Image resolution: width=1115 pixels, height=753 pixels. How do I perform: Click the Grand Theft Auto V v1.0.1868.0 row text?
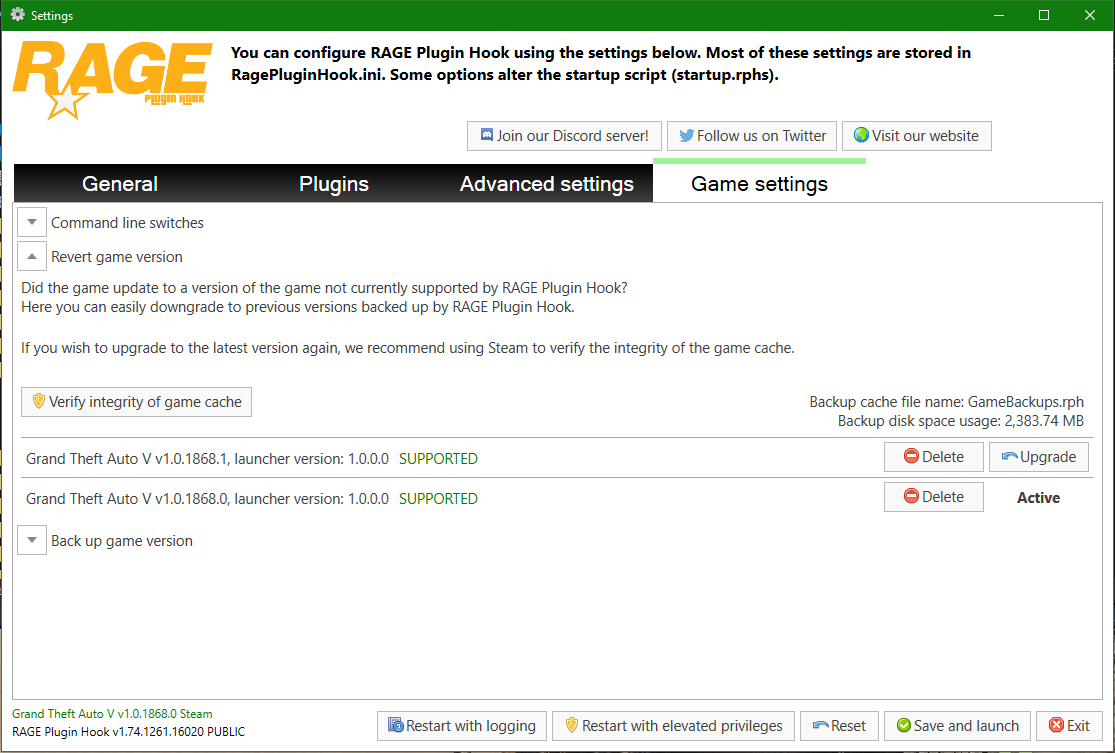[207, 498]
